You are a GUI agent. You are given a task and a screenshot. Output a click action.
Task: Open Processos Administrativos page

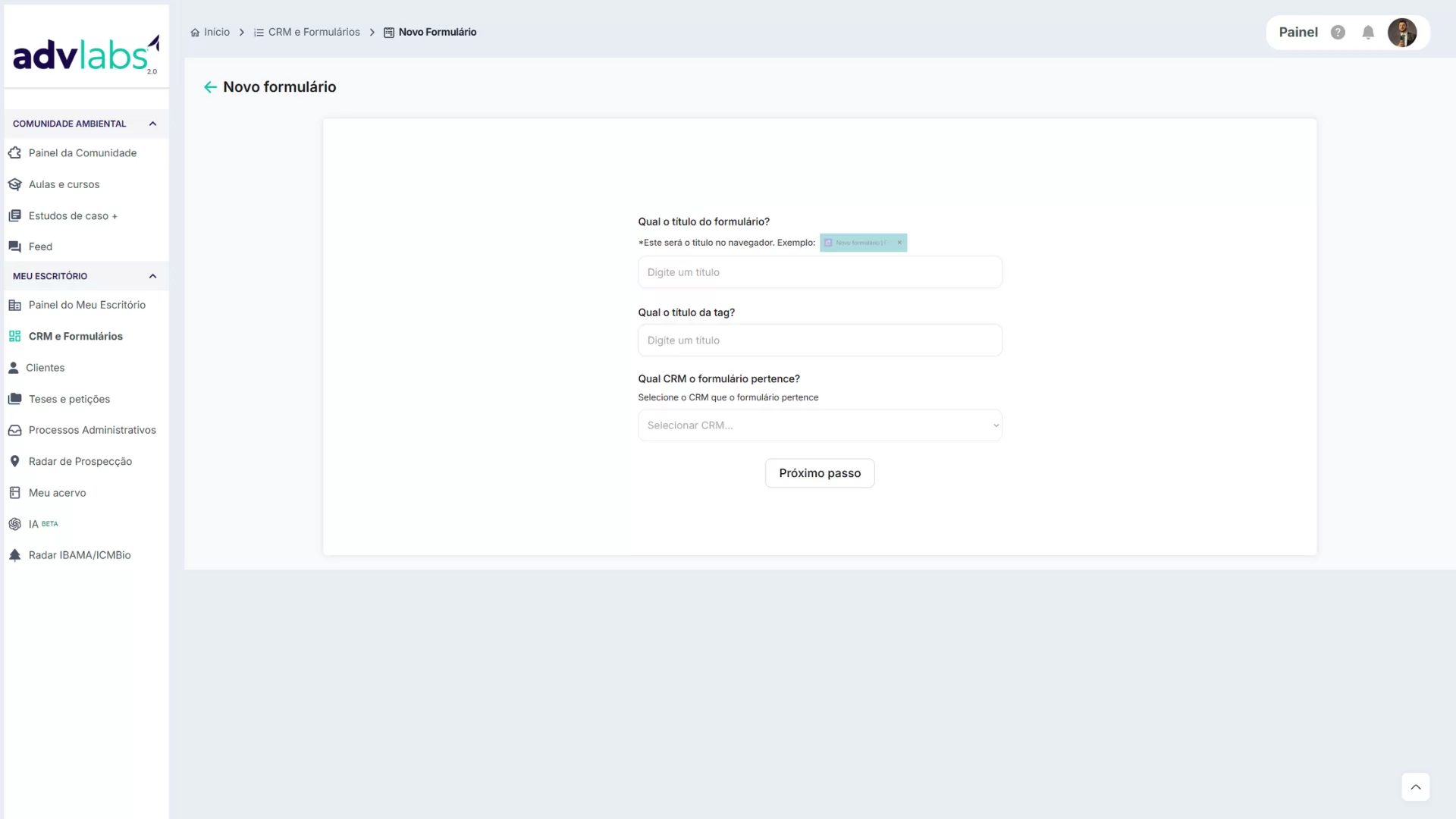(92, 430)
